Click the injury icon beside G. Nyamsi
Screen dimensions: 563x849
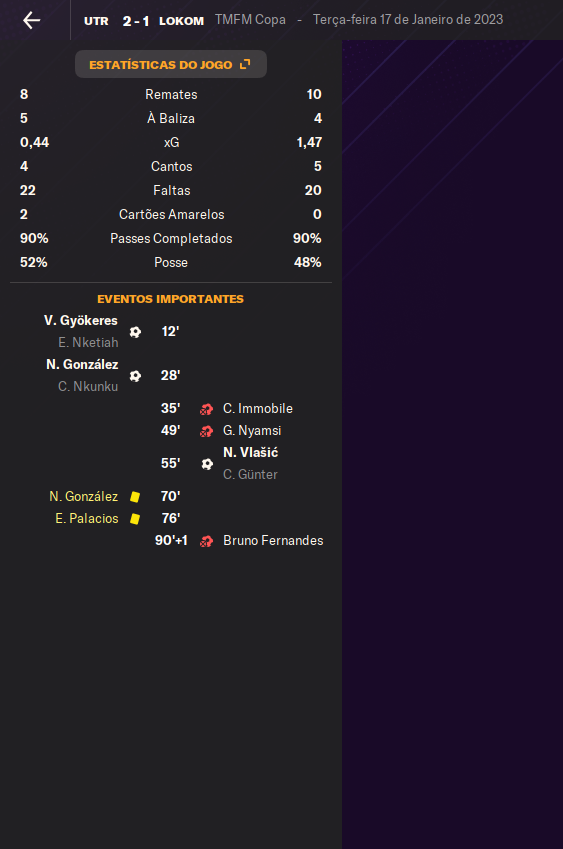tap(206, 432)
